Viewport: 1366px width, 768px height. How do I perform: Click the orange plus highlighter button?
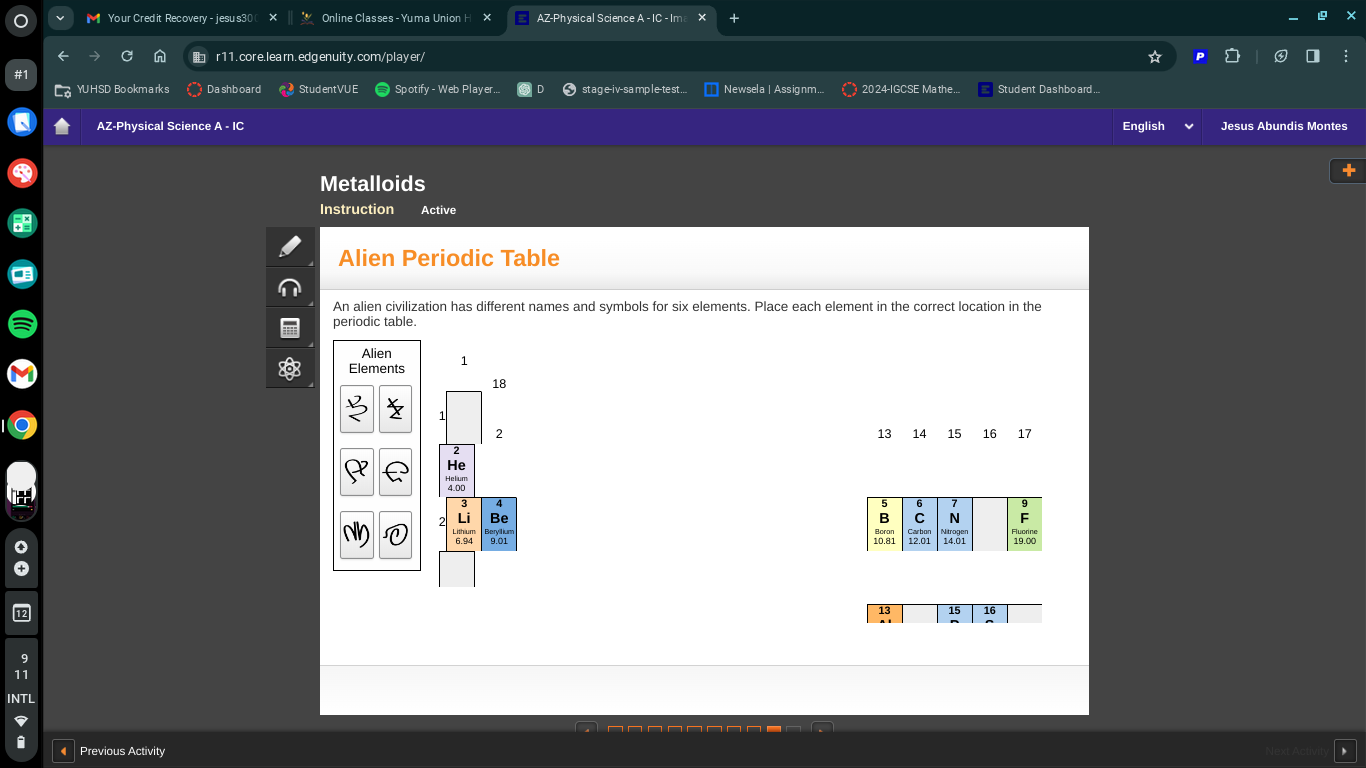point(1349,170)
